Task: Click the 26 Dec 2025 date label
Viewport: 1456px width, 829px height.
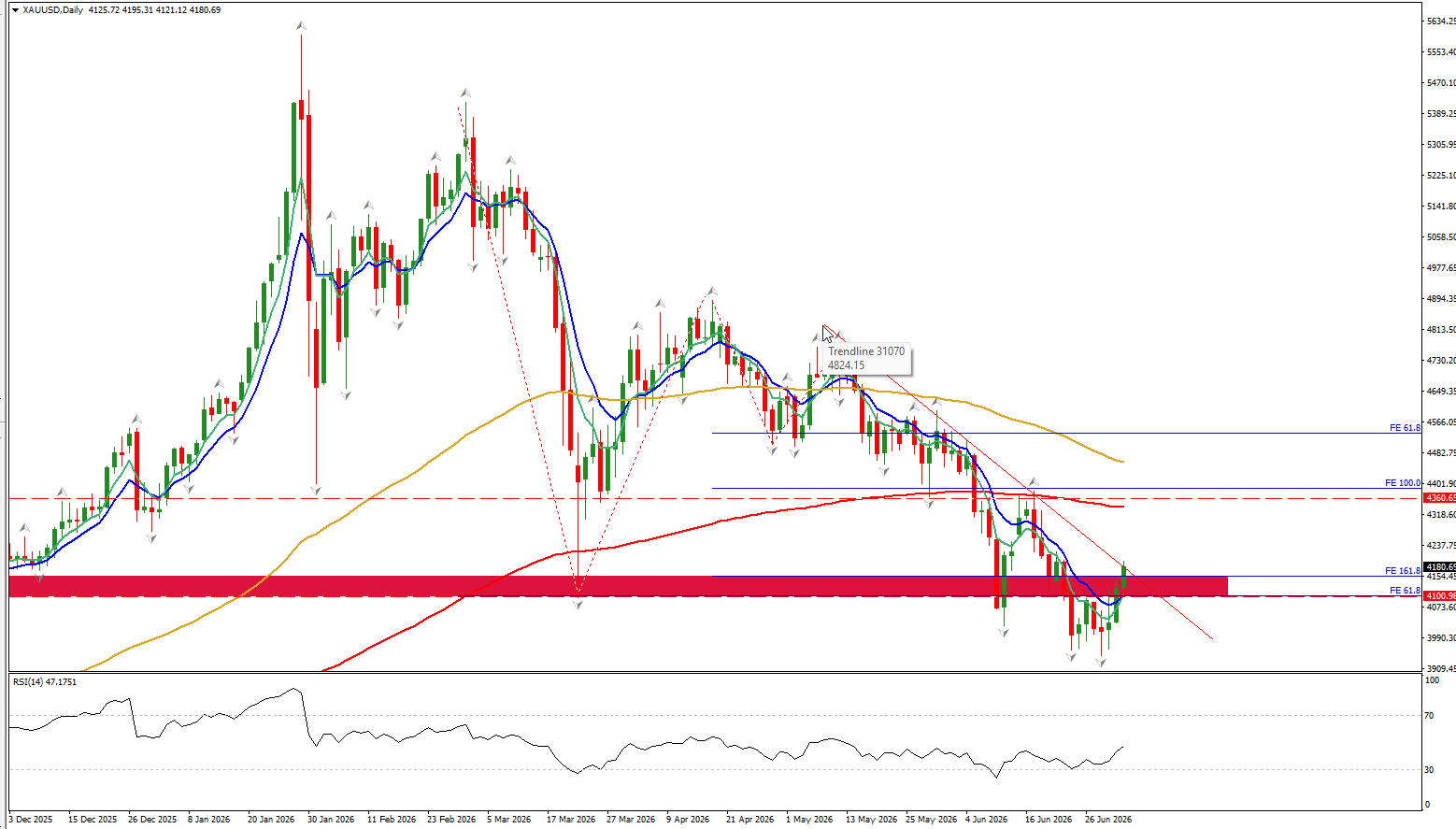Action: click(152, 820)
